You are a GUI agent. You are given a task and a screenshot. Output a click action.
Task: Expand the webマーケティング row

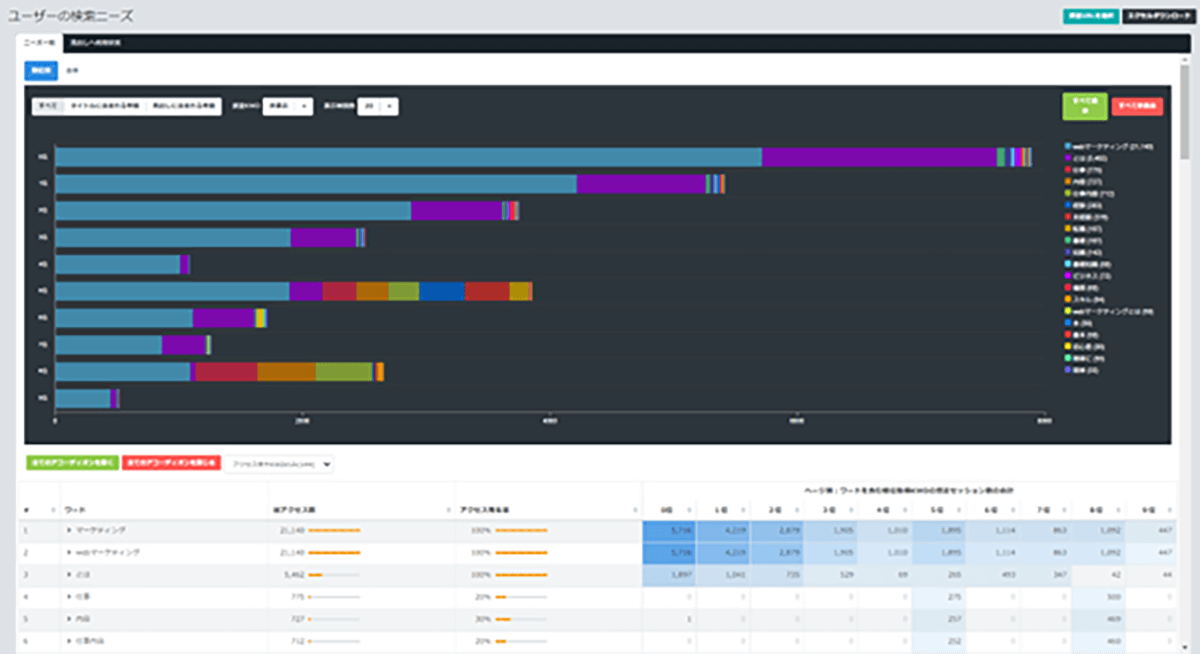click(x=69, y=552)
